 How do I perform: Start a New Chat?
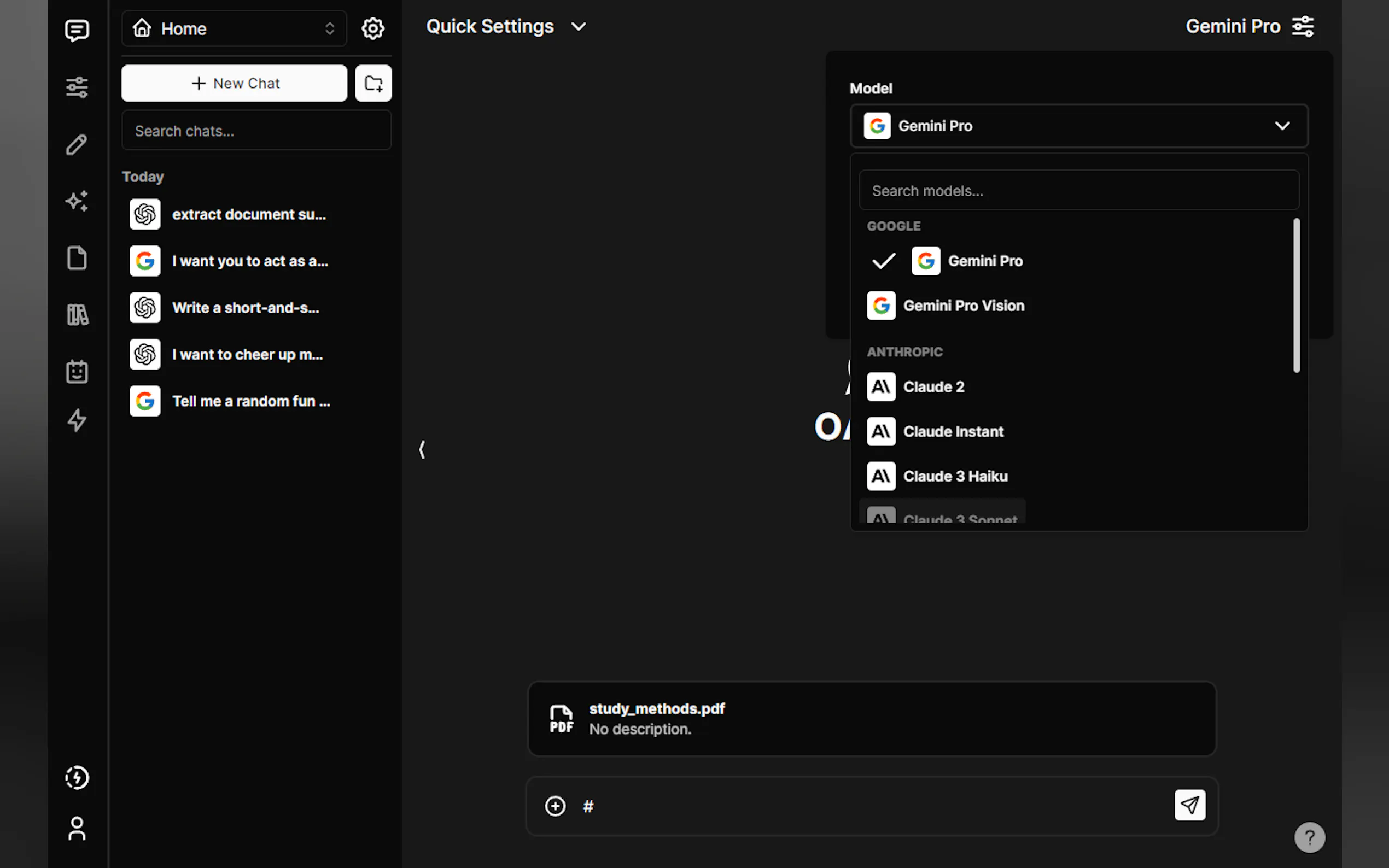click(234, 83)
